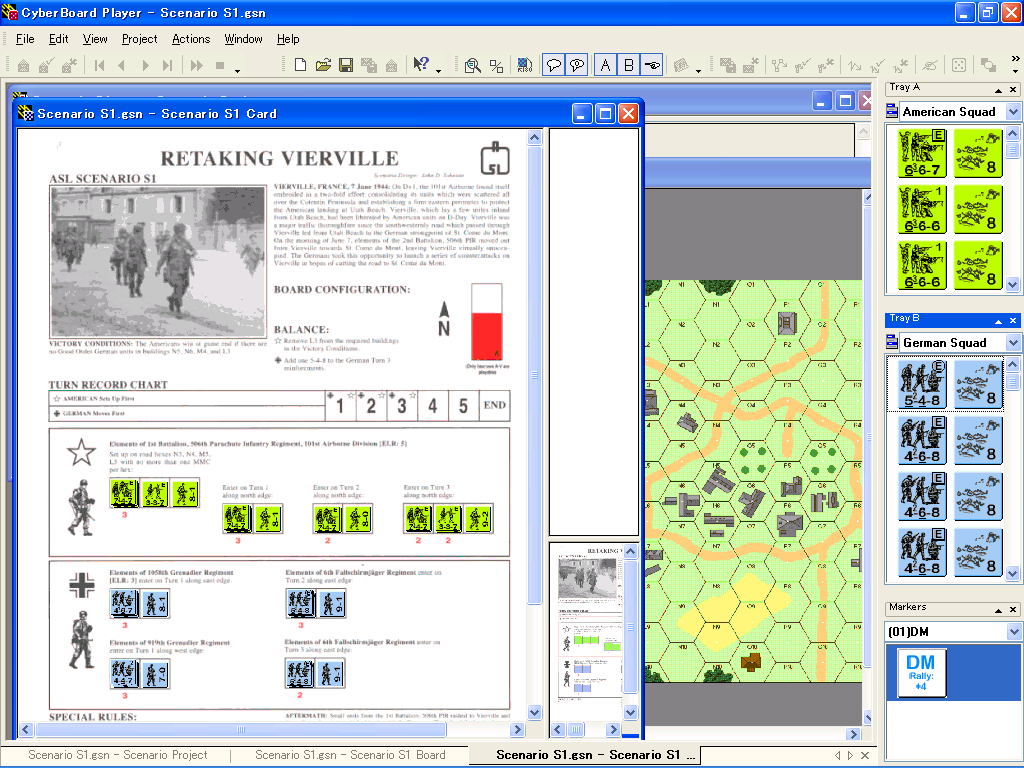Open help toolbar options arrow
The width and height of the screenshot is (1024, 768).
(x=438, y=71)
